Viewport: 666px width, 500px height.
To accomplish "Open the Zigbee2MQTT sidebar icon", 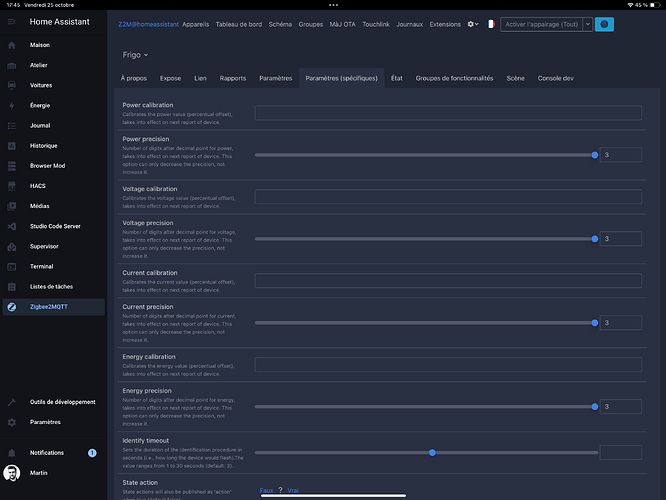I will click(x=11, y=307).
